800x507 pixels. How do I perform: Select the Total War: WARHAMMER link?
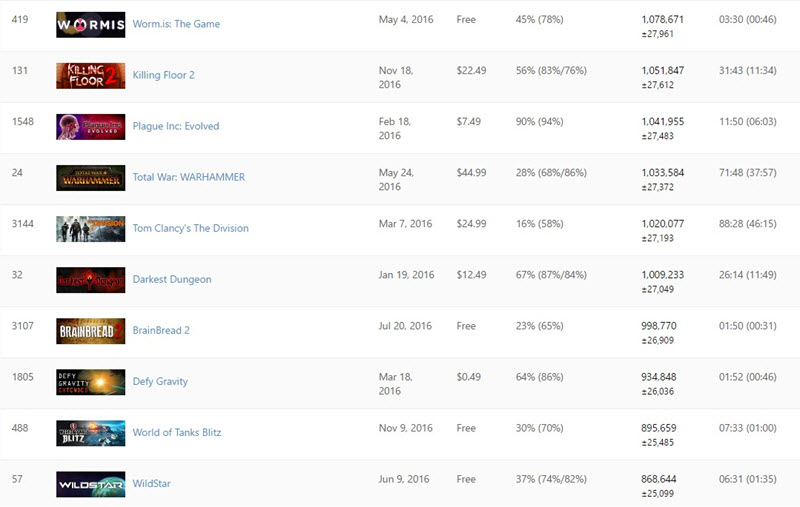pos(189,177)
